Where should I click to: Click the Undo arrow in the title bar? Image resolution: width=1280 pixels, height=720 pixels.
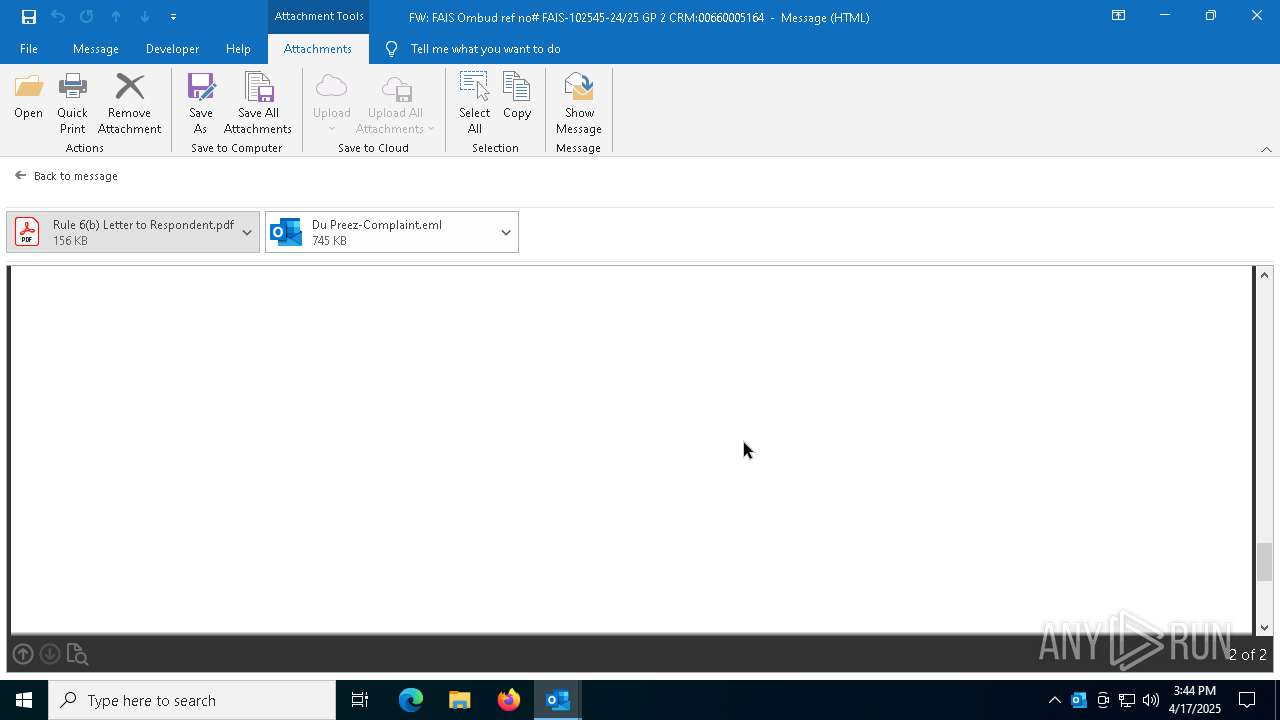pyautogui.click(x=58, y=17)
